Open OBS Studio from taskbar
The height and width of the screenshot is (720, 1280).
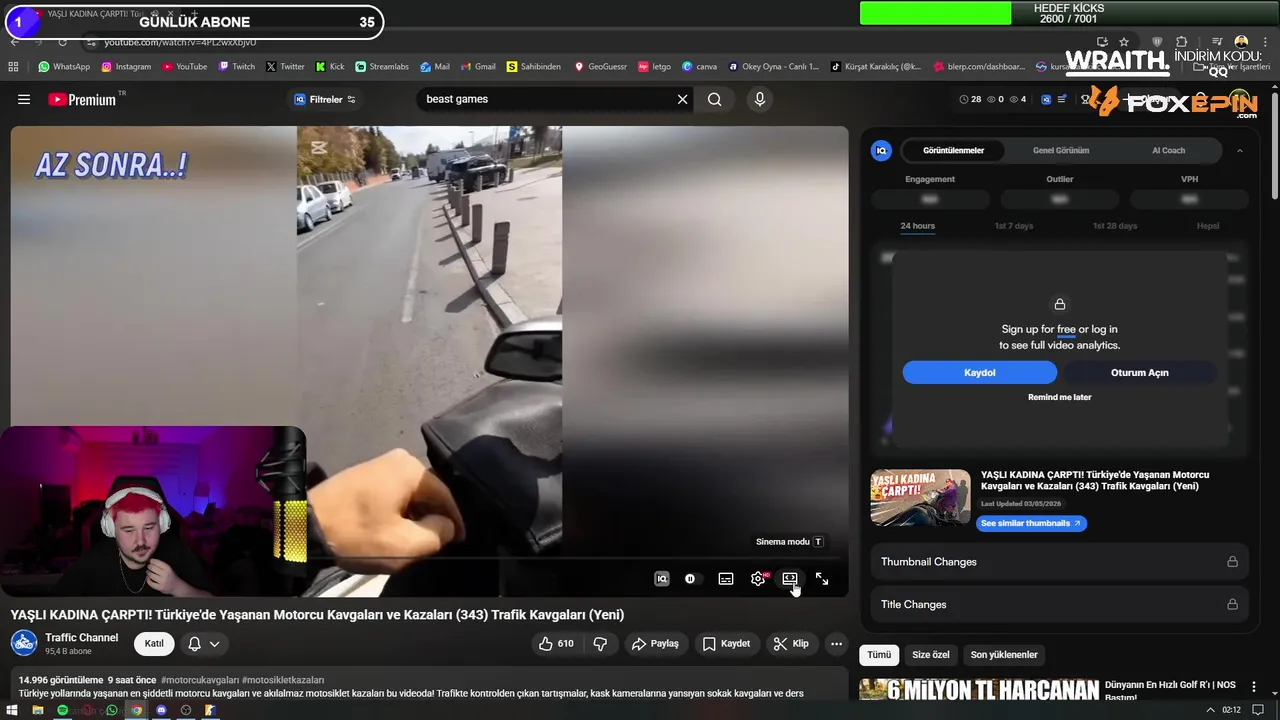(186, 710)
